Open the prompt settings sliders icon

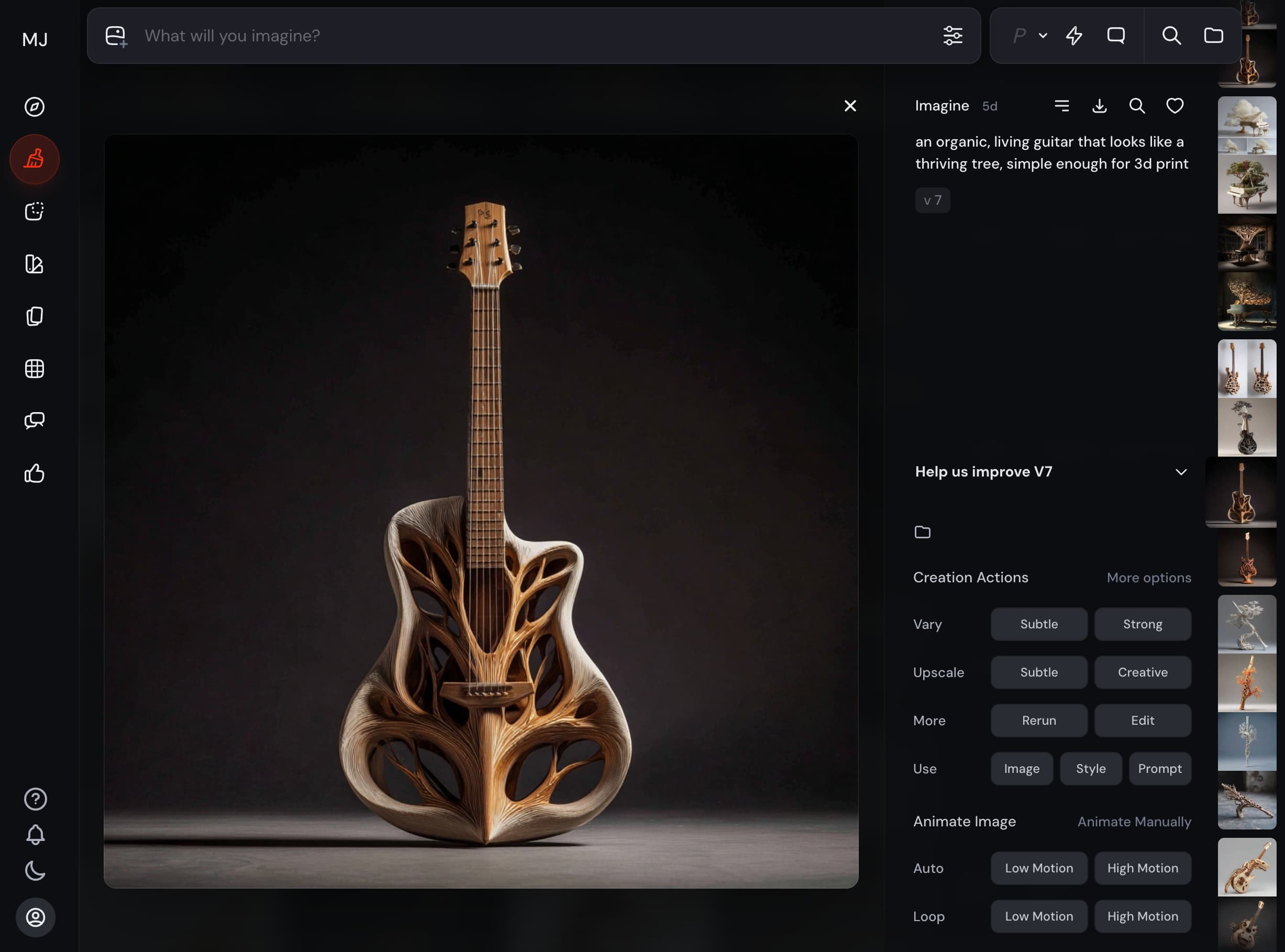pos(952,36)
